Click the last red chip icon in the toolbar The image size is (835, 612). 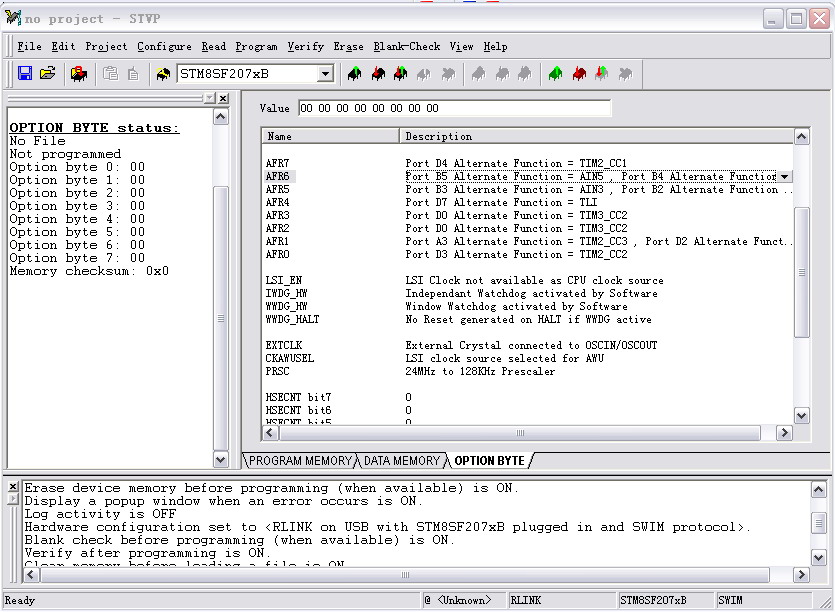[579, 74]
